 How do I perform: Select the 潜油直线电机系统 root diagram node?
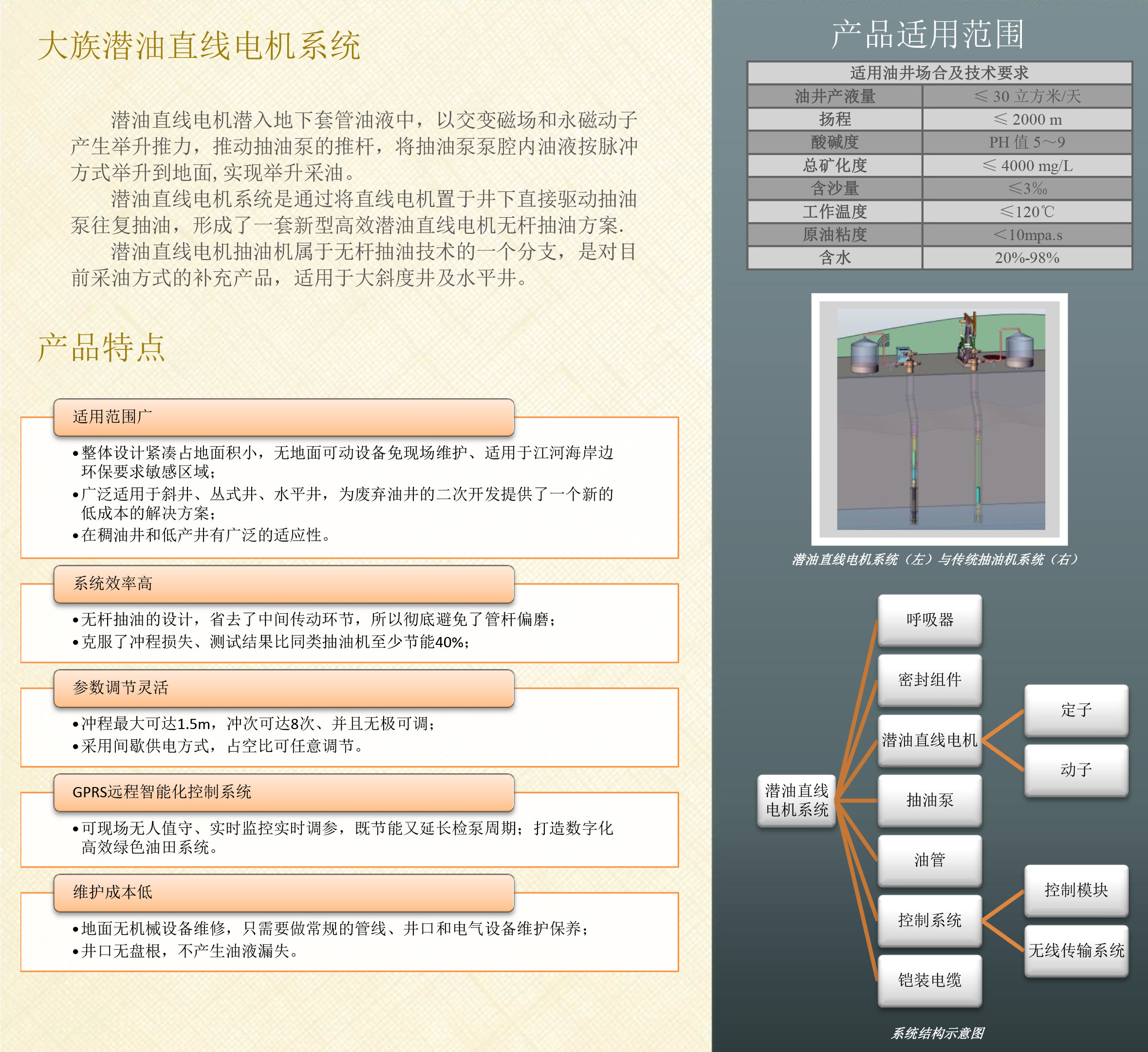[x=796, y=800]
